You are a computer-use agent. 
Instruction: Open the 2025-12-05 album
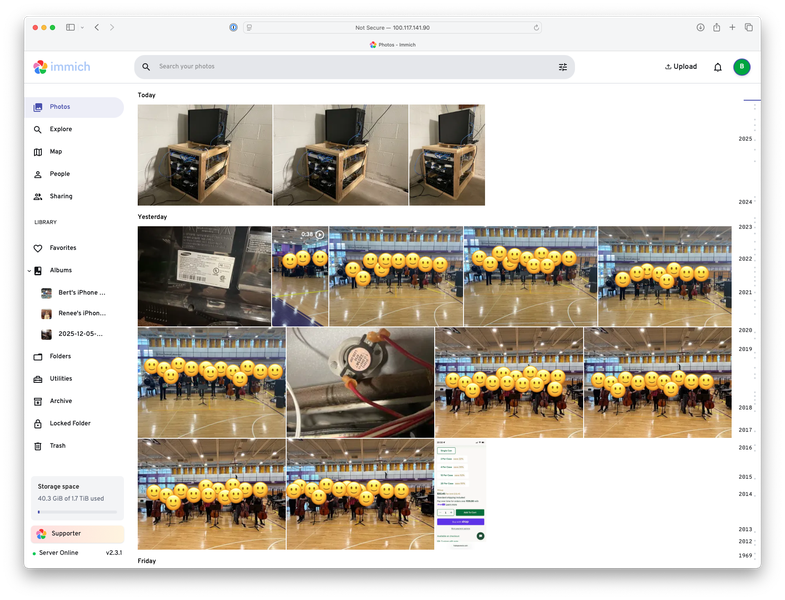point(74,334)
